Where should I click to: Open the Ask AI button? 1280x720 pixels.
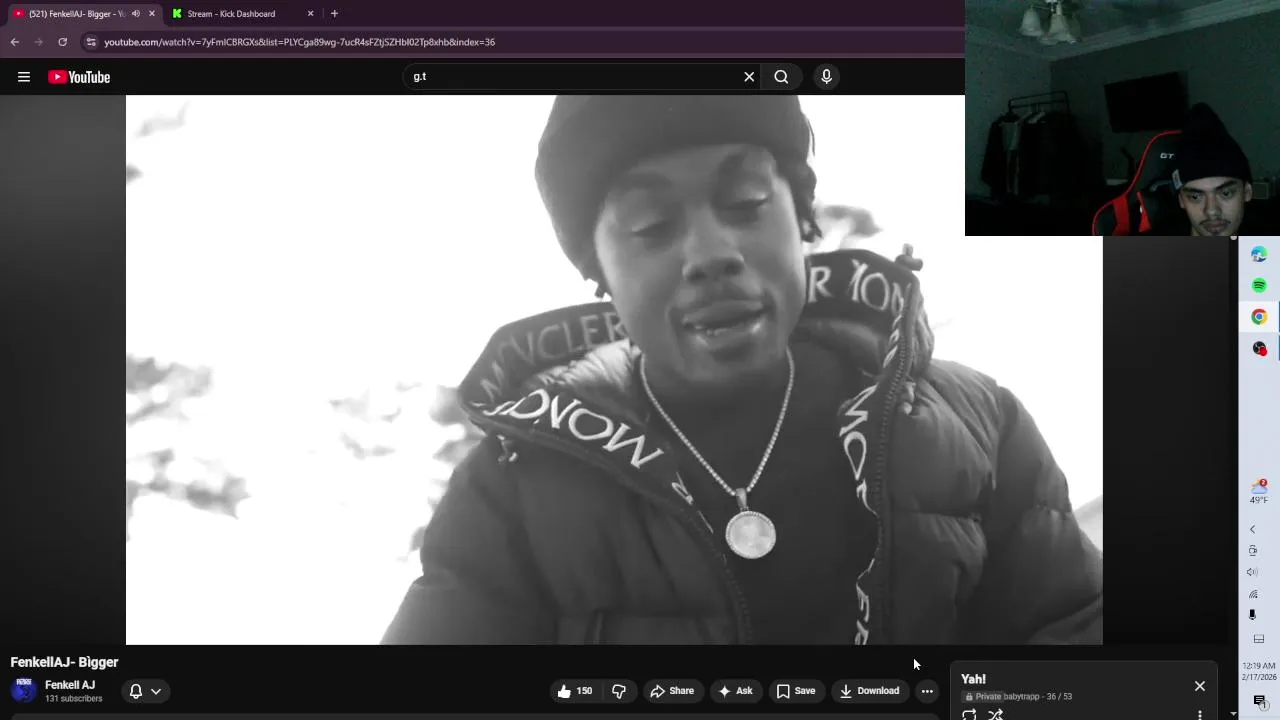(735, 691)
